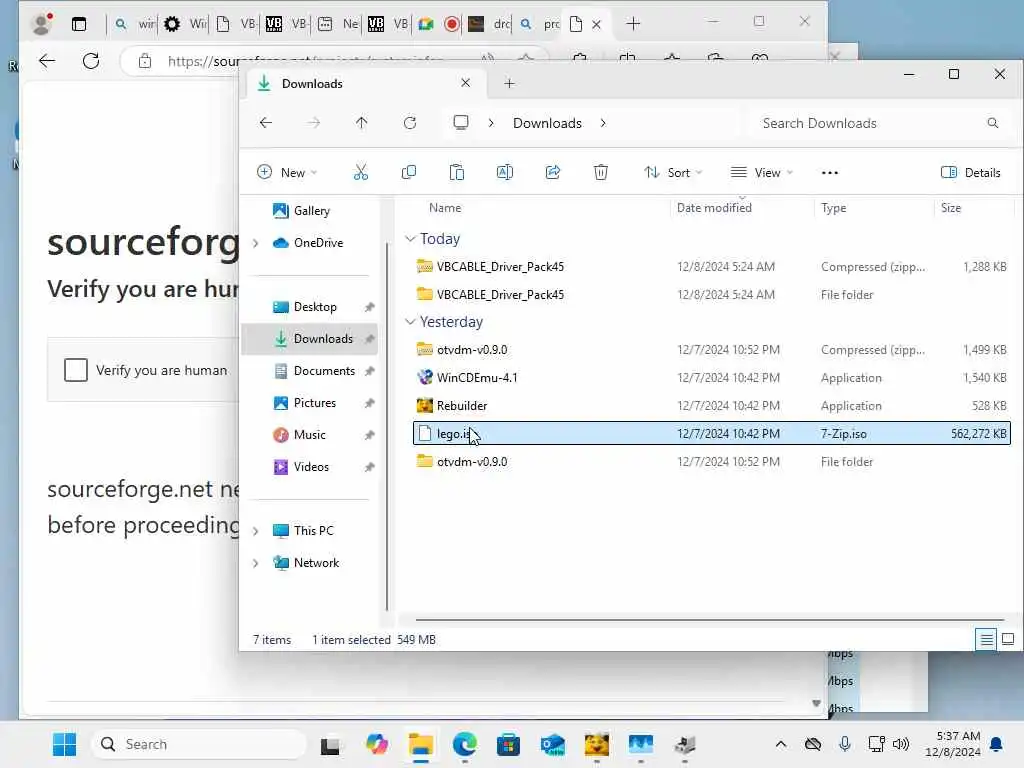Expand This PC in navigation pane
The height and width of the screenshot is (768, 1024).
click(x=255, y=531)
